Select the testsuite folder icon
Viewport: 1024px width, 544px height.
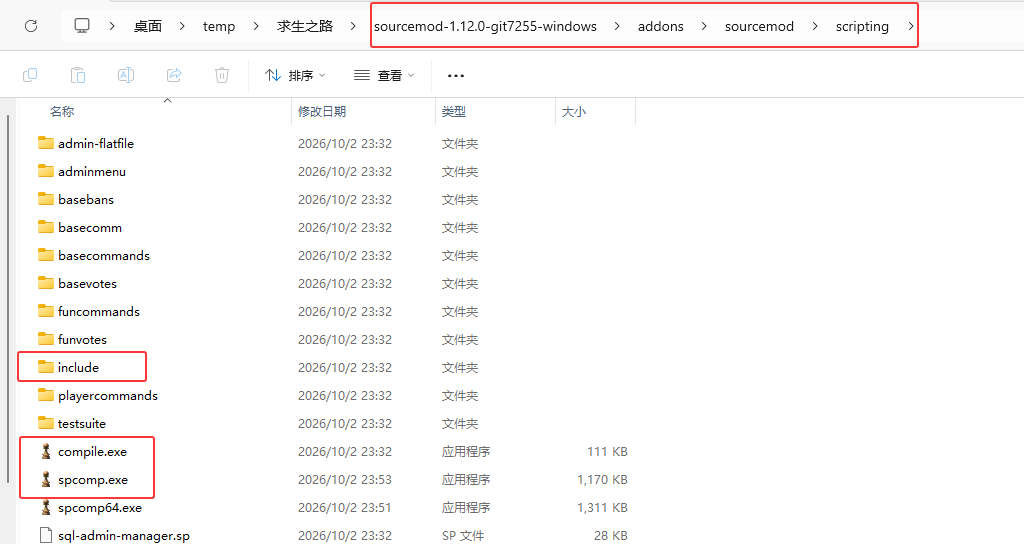point(46,424)
